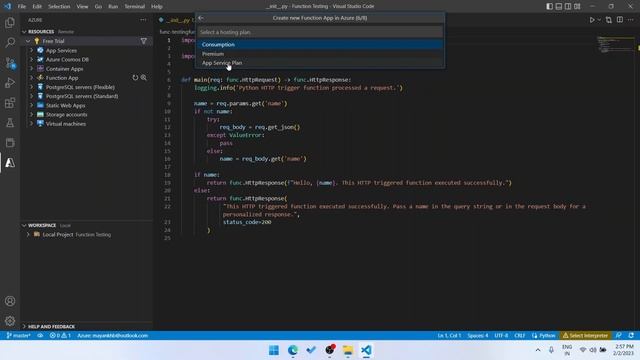Image resolution: width=640 pixels, height=360 pixels.
Task: Open Microsoft Edge from taskbar
Action: (293, 350)
